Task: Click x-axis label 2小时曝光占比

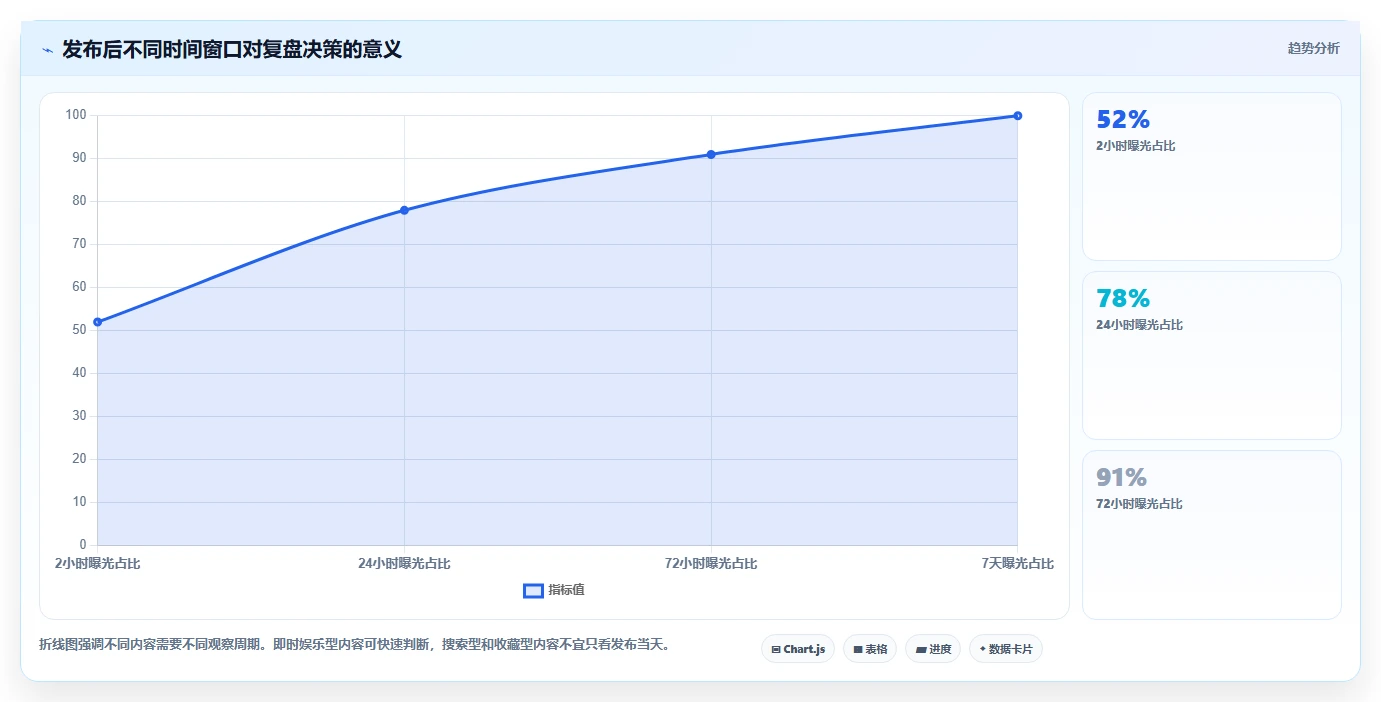Action: (97, 563)
